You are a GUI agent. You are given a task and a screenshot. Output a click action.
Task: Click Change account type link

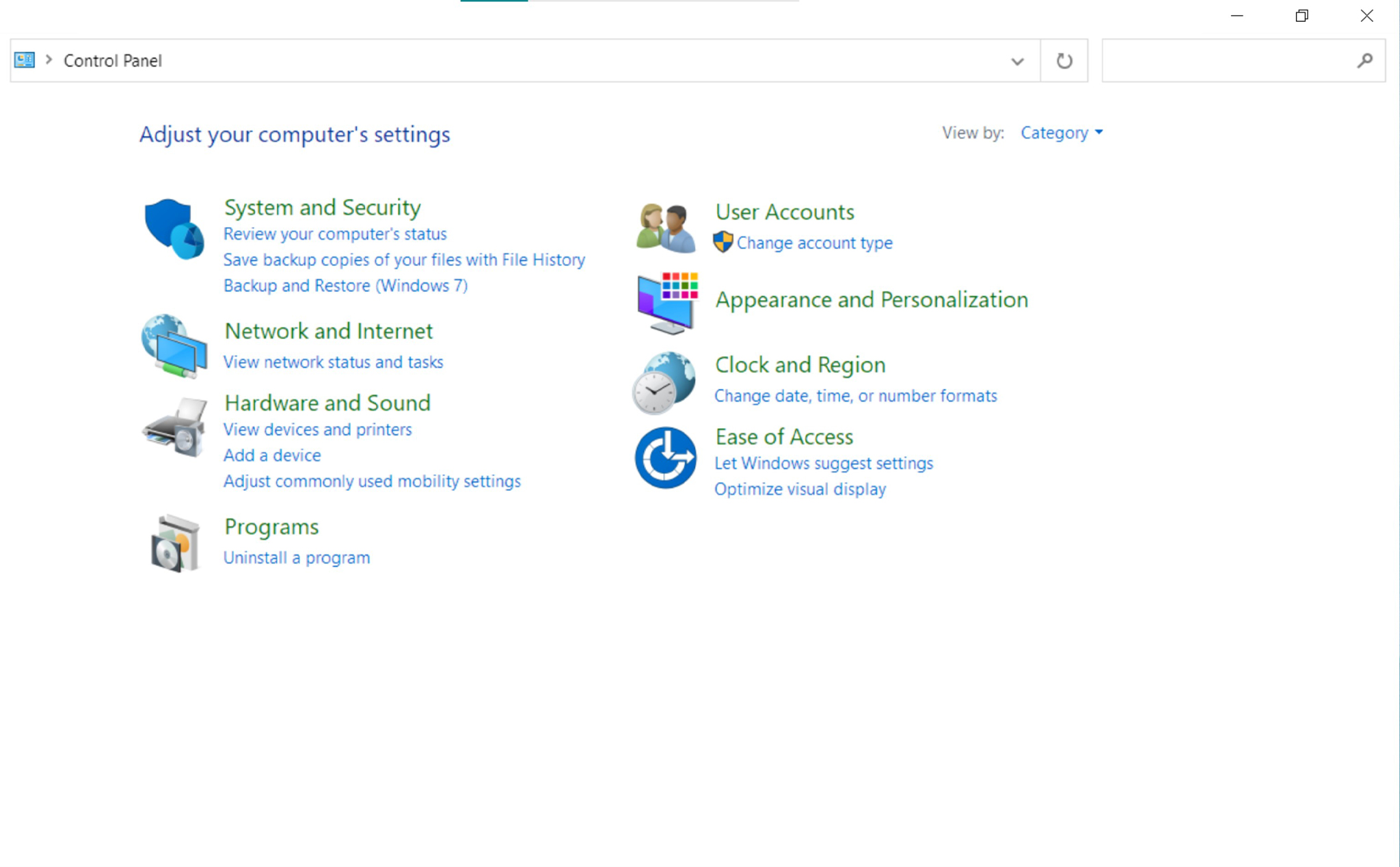coord(814,243)
